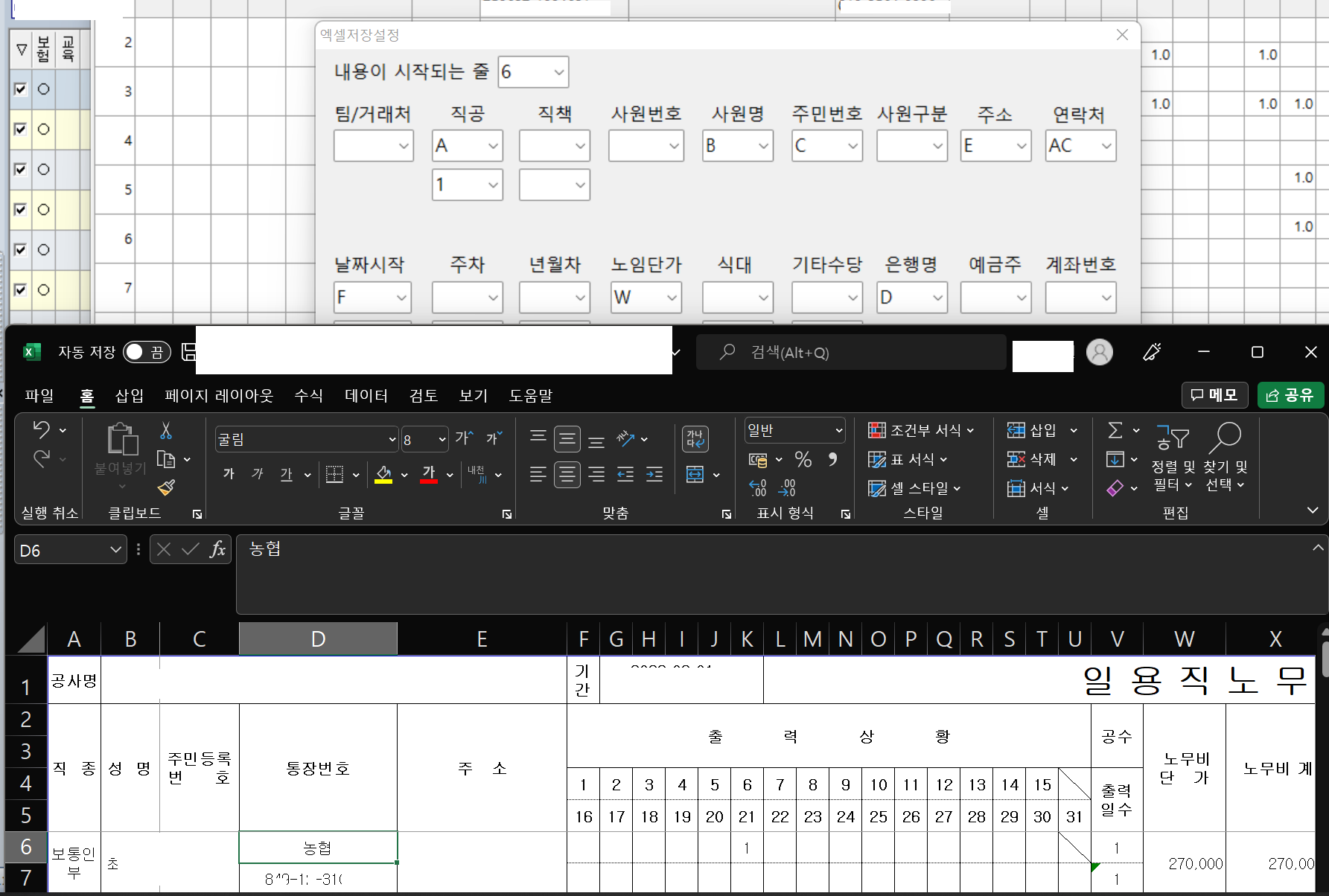The image size is (1329, 896).
Task: Click the AutoSum sigma icon
Action: tap(1115, 430)
